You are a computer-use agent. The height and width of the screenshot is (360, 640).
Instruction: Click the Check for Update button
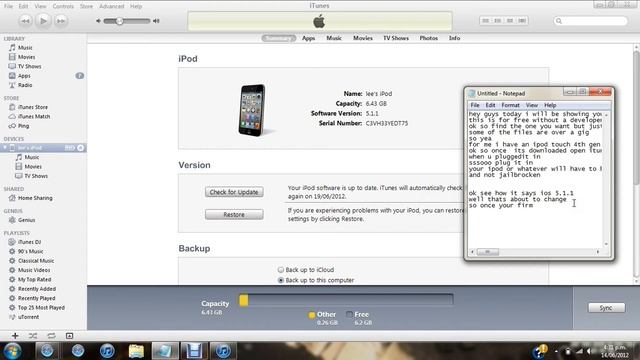click(x=234, y=192)
